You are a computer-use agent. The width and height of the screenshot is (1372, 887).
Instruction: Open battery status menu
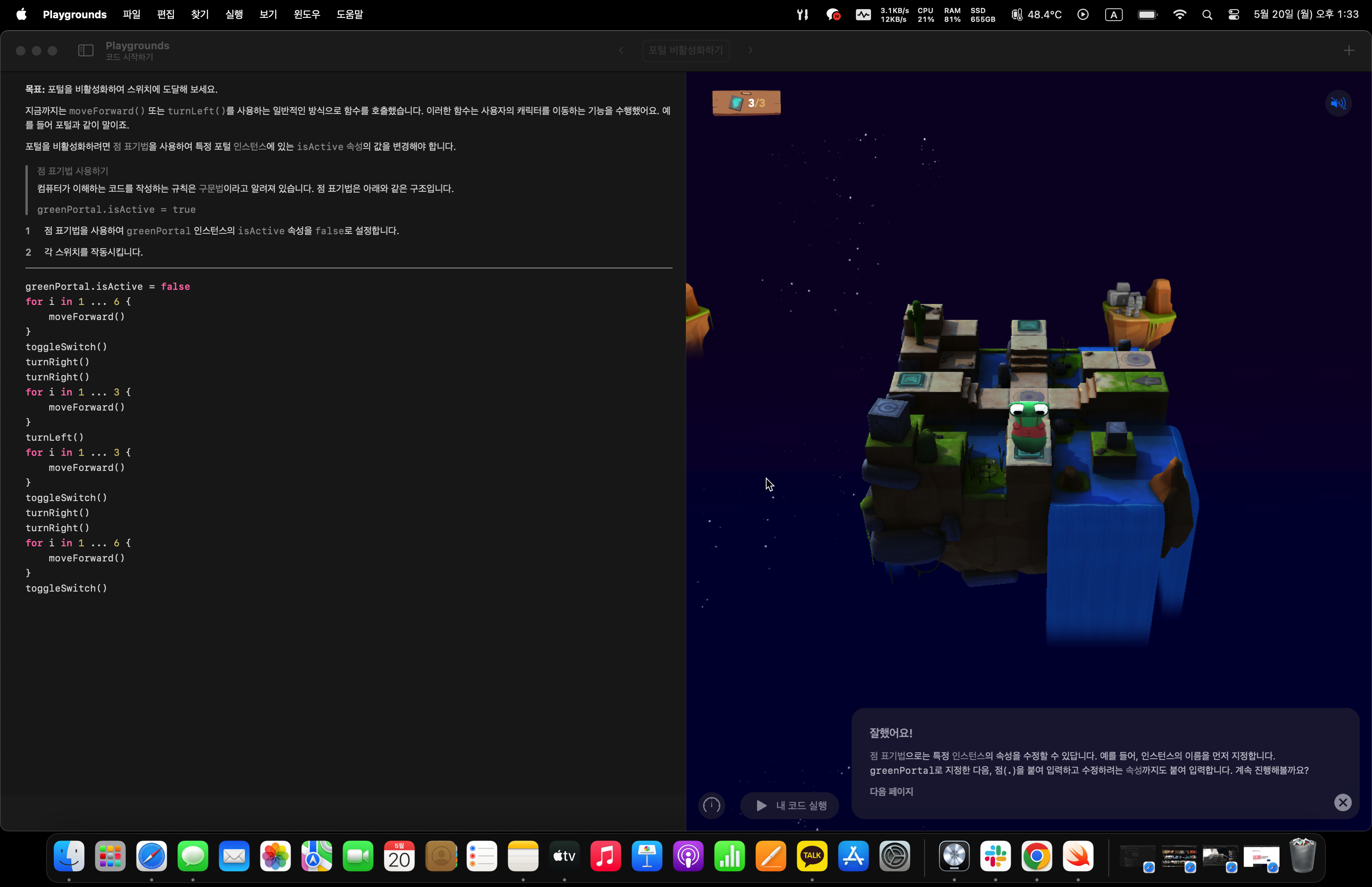pyautogui.click(x=1147, y=14)
